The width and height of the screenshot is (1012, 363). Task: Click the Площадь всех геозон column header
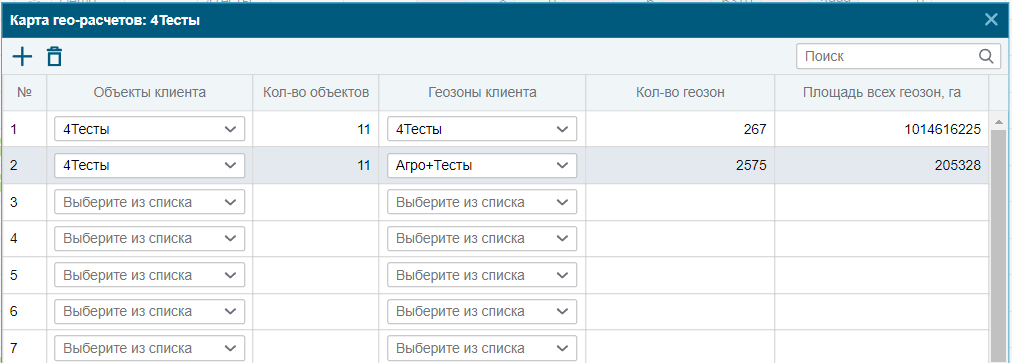pyautogui.click(x=882, y=92)
